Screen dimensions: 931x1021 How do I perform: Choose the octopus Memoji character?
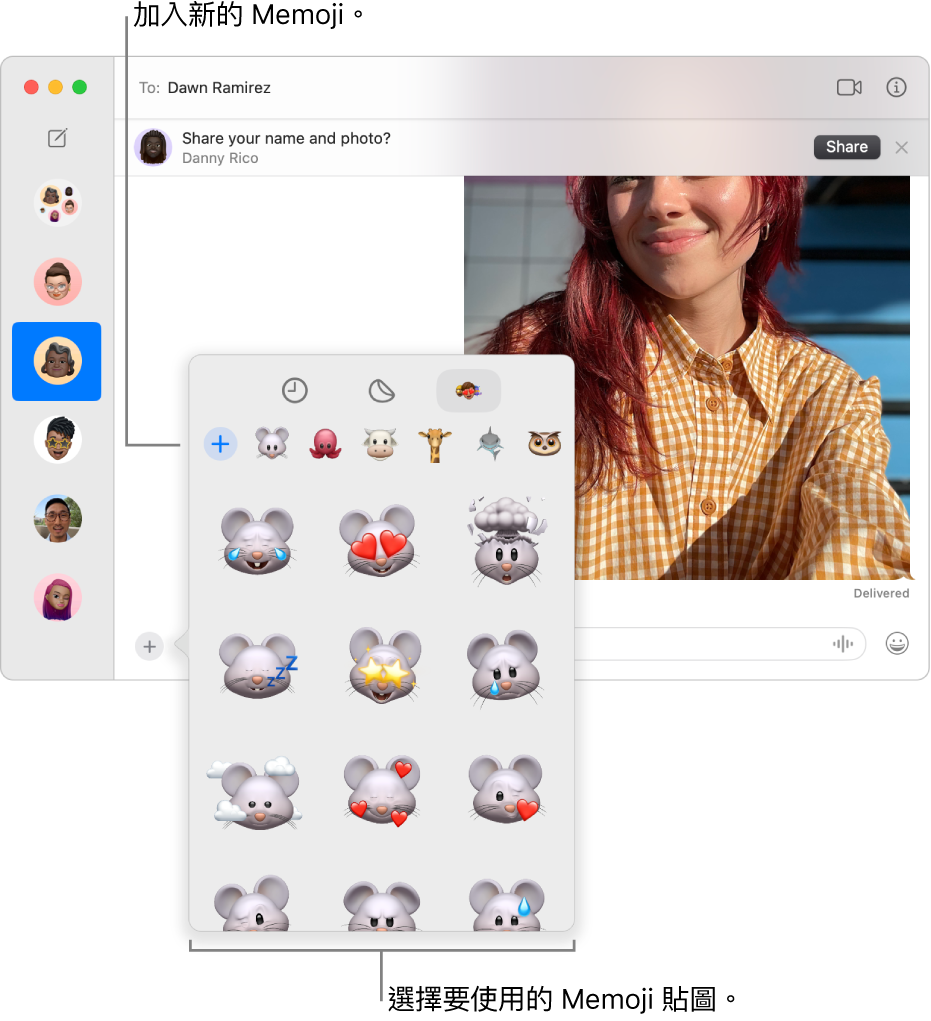326,444
